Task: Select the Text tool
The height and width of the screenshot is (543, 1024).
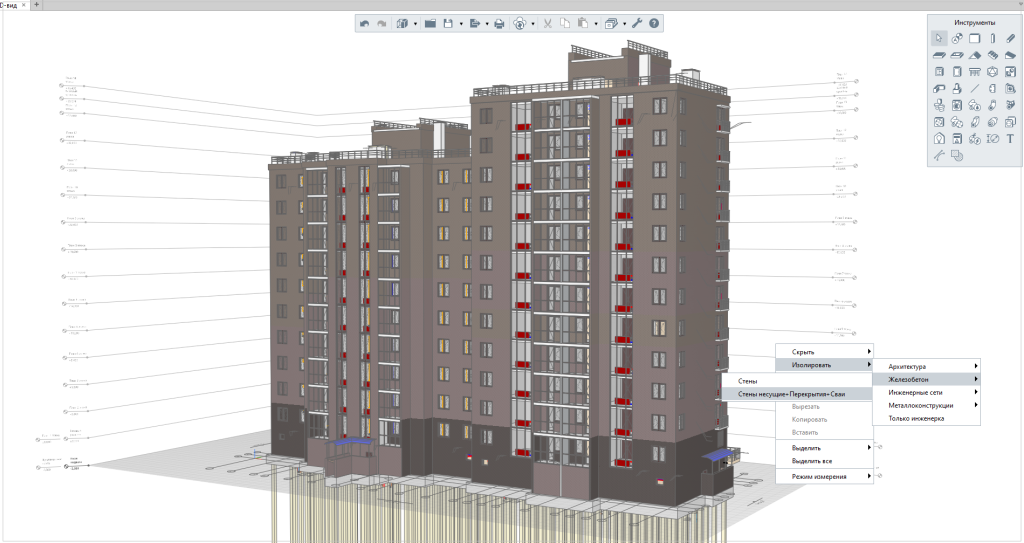Action: tap(1010, 139)
